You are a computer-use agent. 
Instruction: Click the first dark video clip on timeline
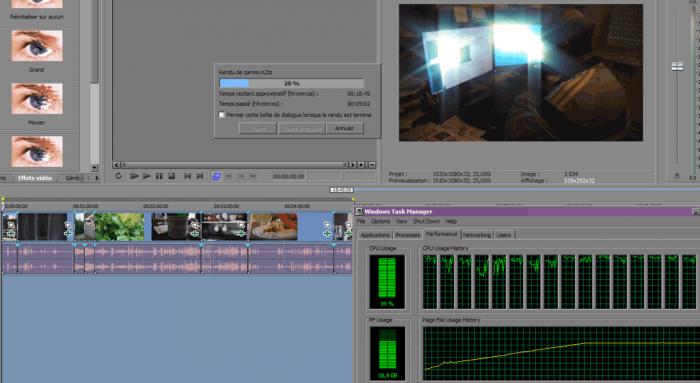tap(42, 226)
